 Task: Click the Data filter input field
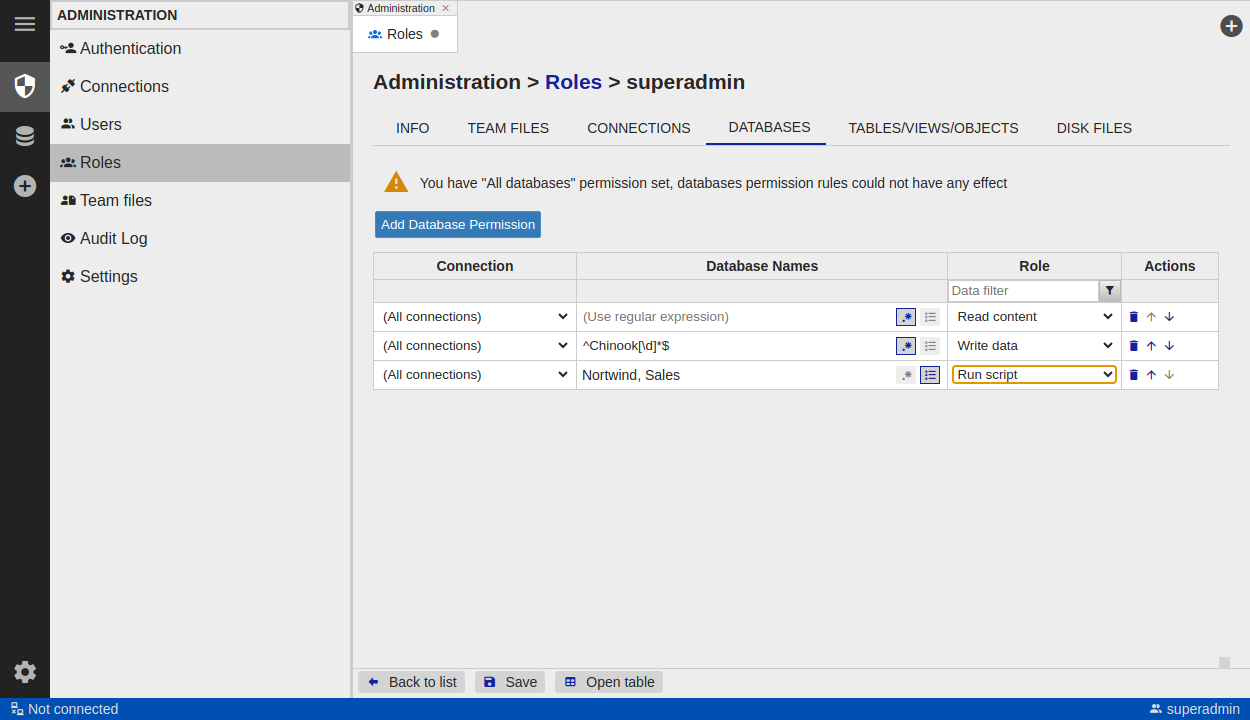[x=1023, y=291]
